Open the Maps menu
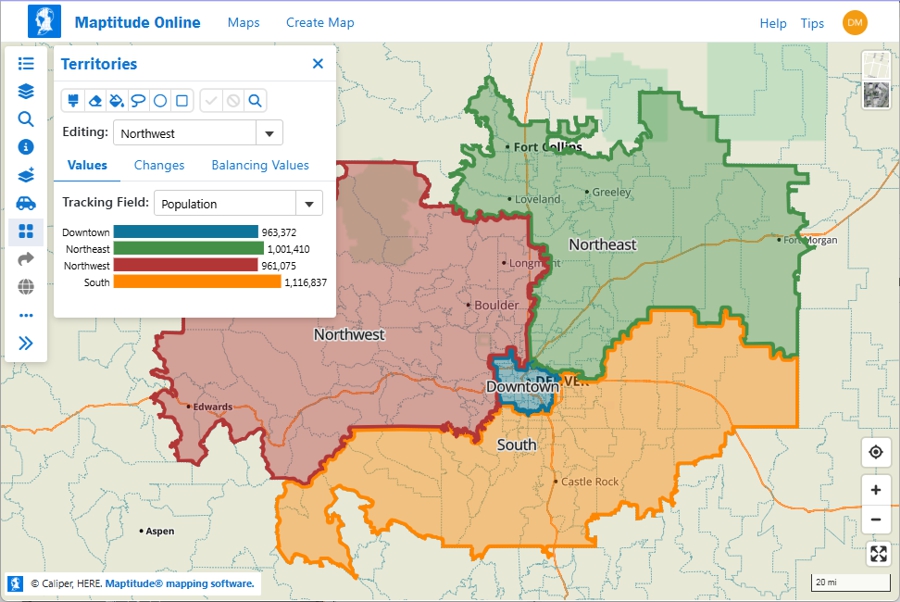900x602 pixels. [243, 22]
